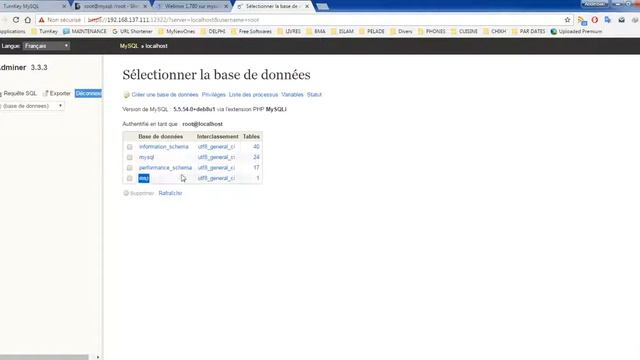The width and height of the screenshot is (640, 360).
Task: Open the CUISINE bookmark folder
Action: [x=464, y=31]
